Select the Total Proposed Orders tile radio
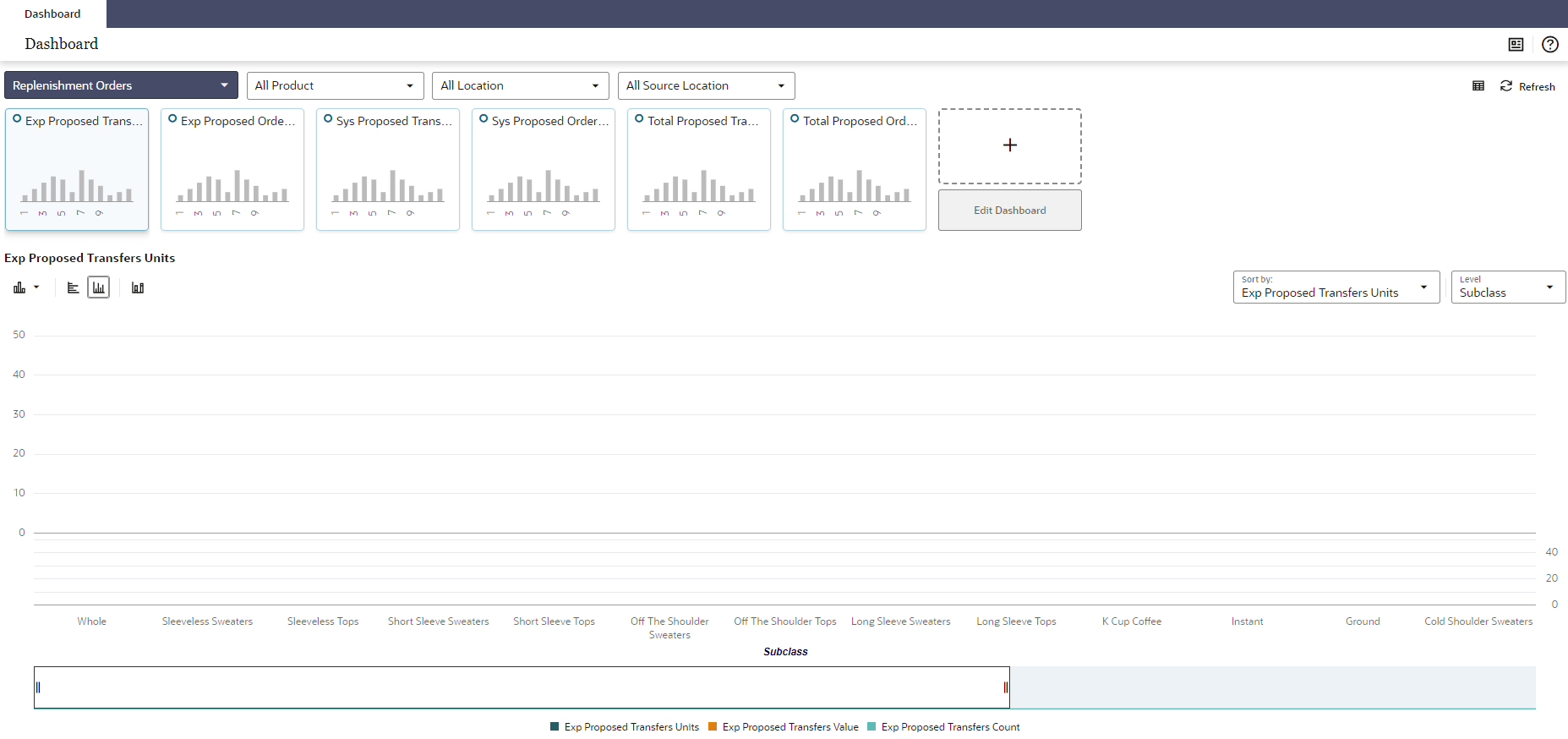 tap(795, 119)
